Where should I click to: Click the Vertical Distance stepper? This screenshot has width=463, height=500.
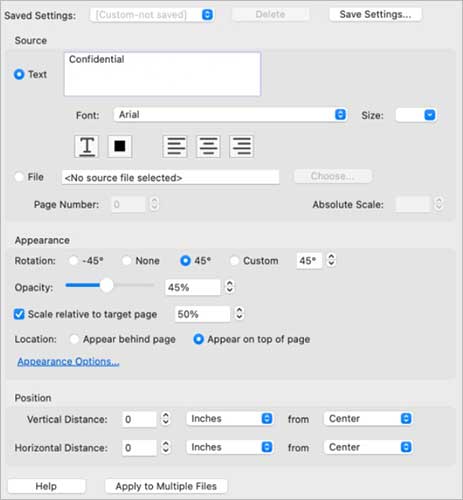166,418
